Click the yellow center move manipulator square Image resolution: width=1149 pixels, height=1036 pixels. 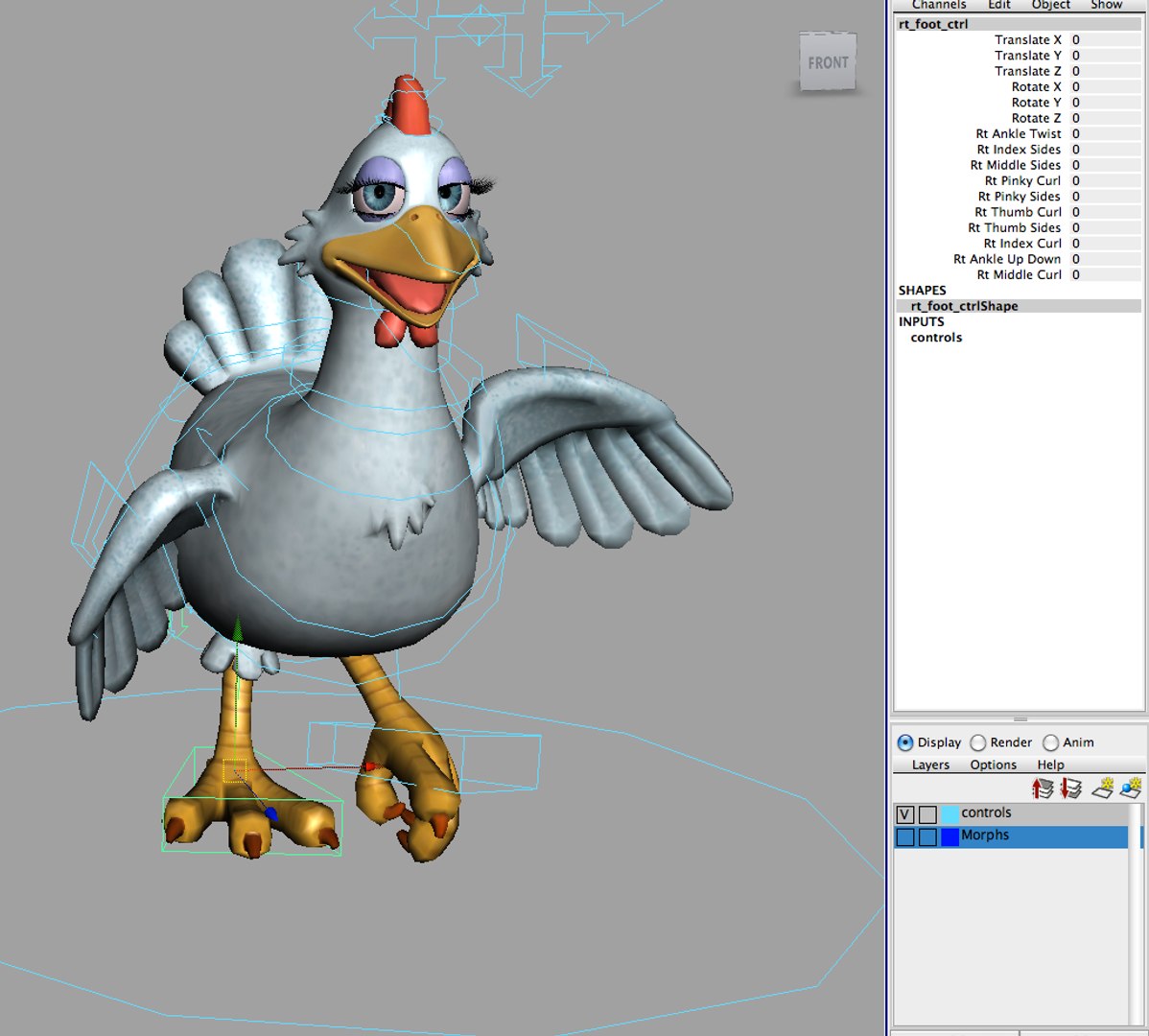pyautogui.click(x=234, y=770)
